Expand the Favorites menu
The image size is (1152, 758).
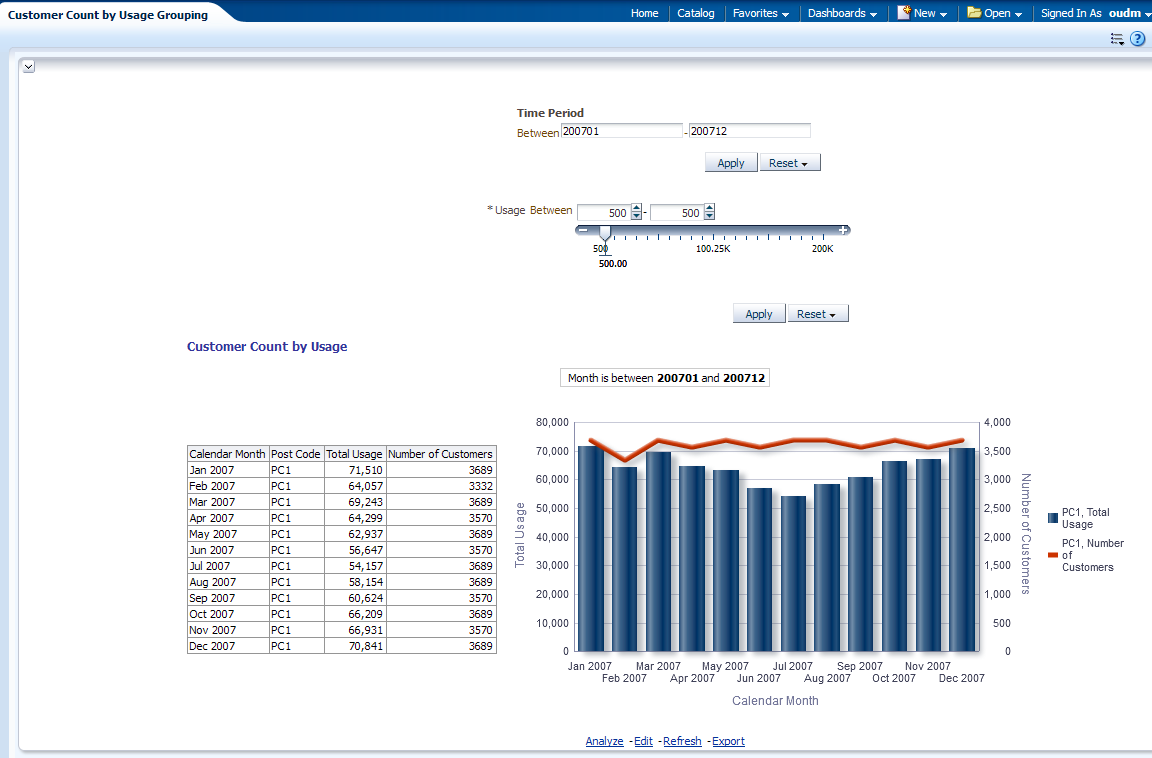coord(760,13)
